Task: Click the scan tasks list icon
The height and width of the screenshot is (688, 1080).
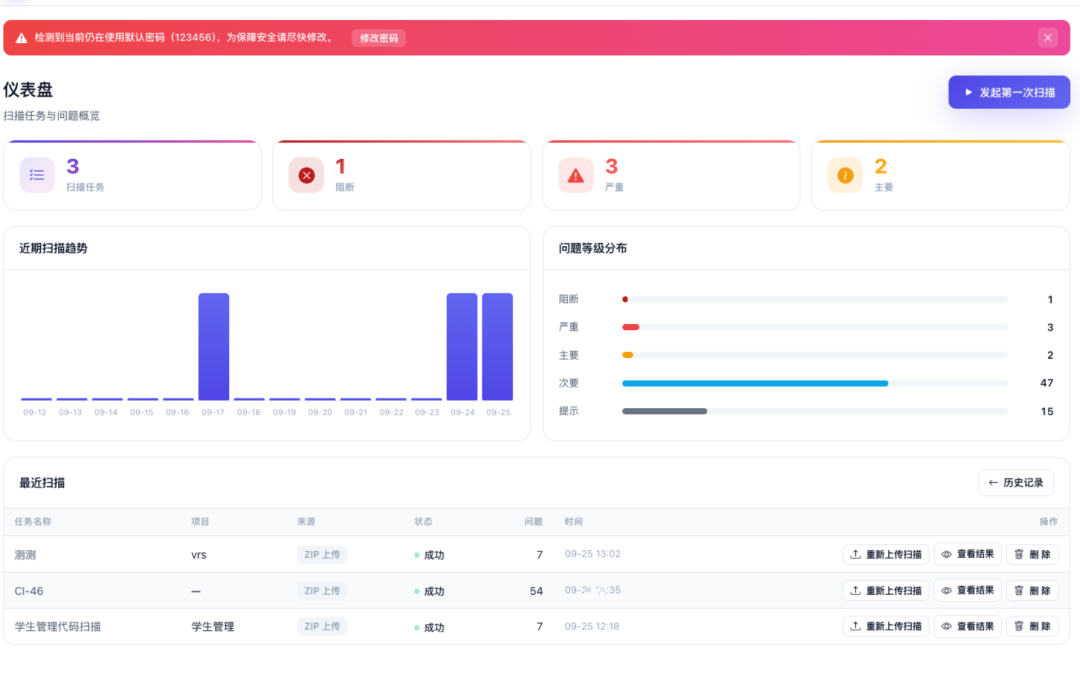Action: coord(37,175)
